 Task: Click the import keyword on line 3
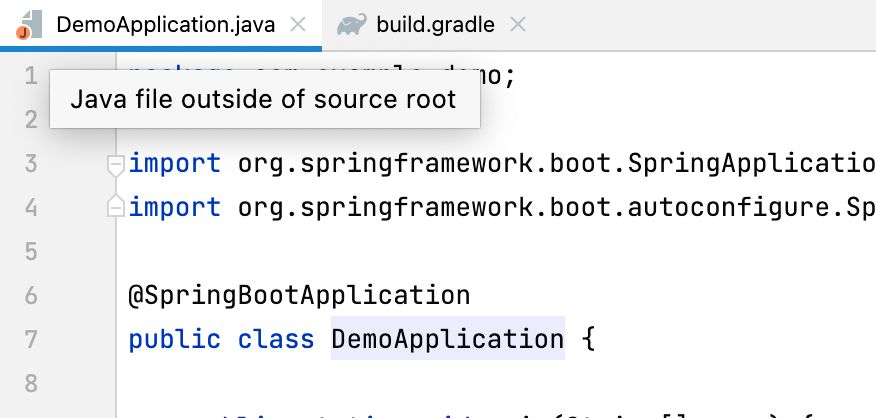coord(175,164)
